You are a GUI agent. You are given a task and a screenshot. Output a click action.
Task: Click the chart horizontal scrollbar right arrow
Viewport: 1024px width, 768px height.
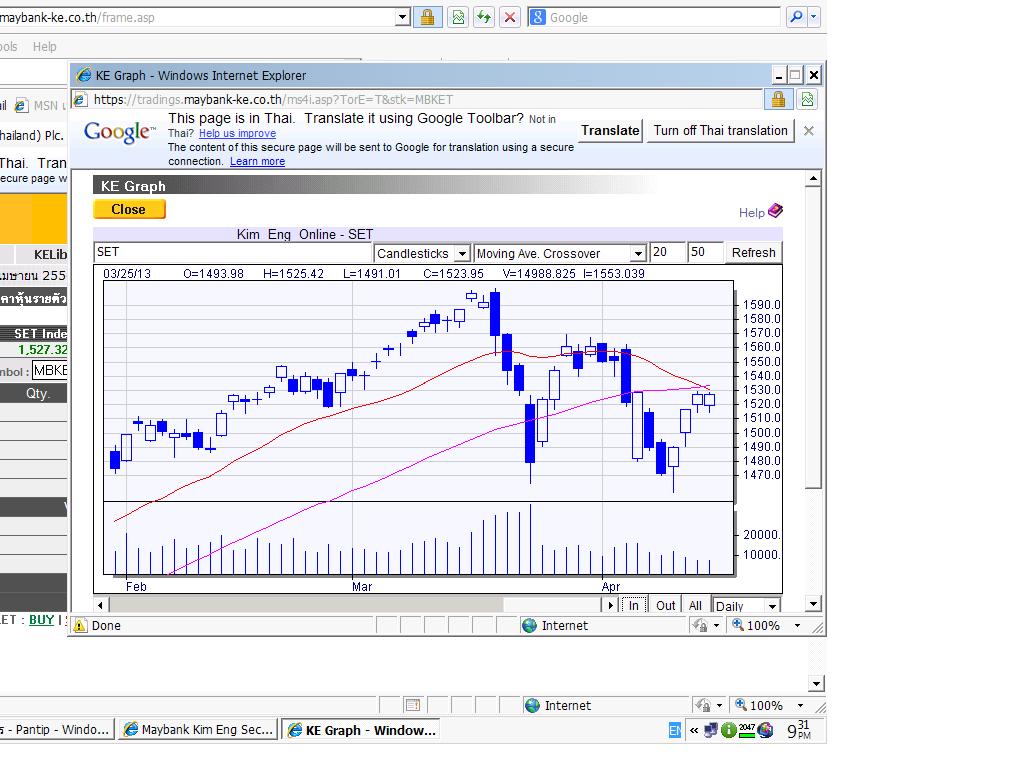click(610, 605)
